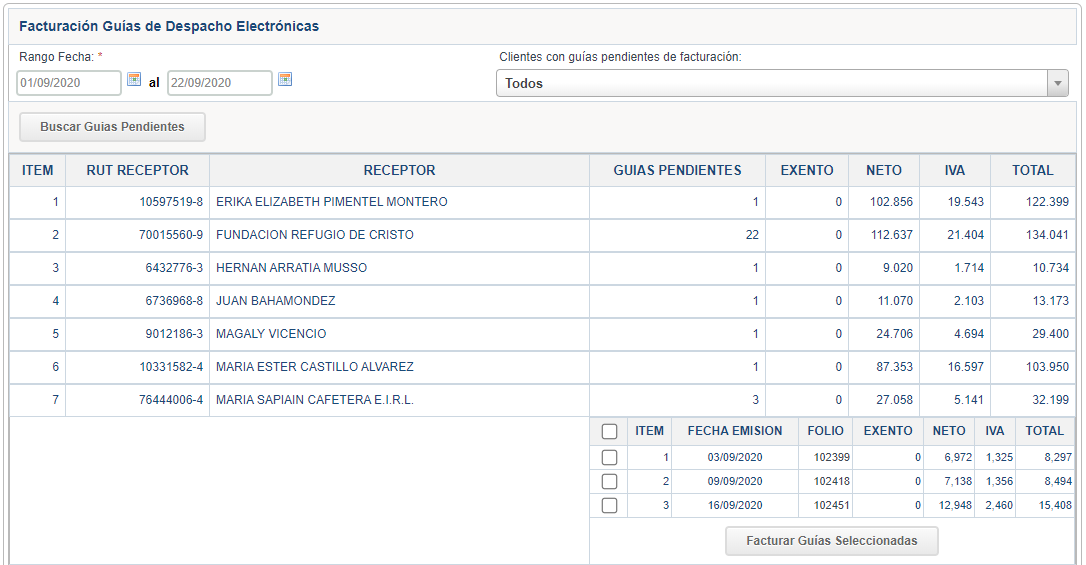Check the box for folio 102418
This screenshot has width=1086, height=565.
point(609,482)
